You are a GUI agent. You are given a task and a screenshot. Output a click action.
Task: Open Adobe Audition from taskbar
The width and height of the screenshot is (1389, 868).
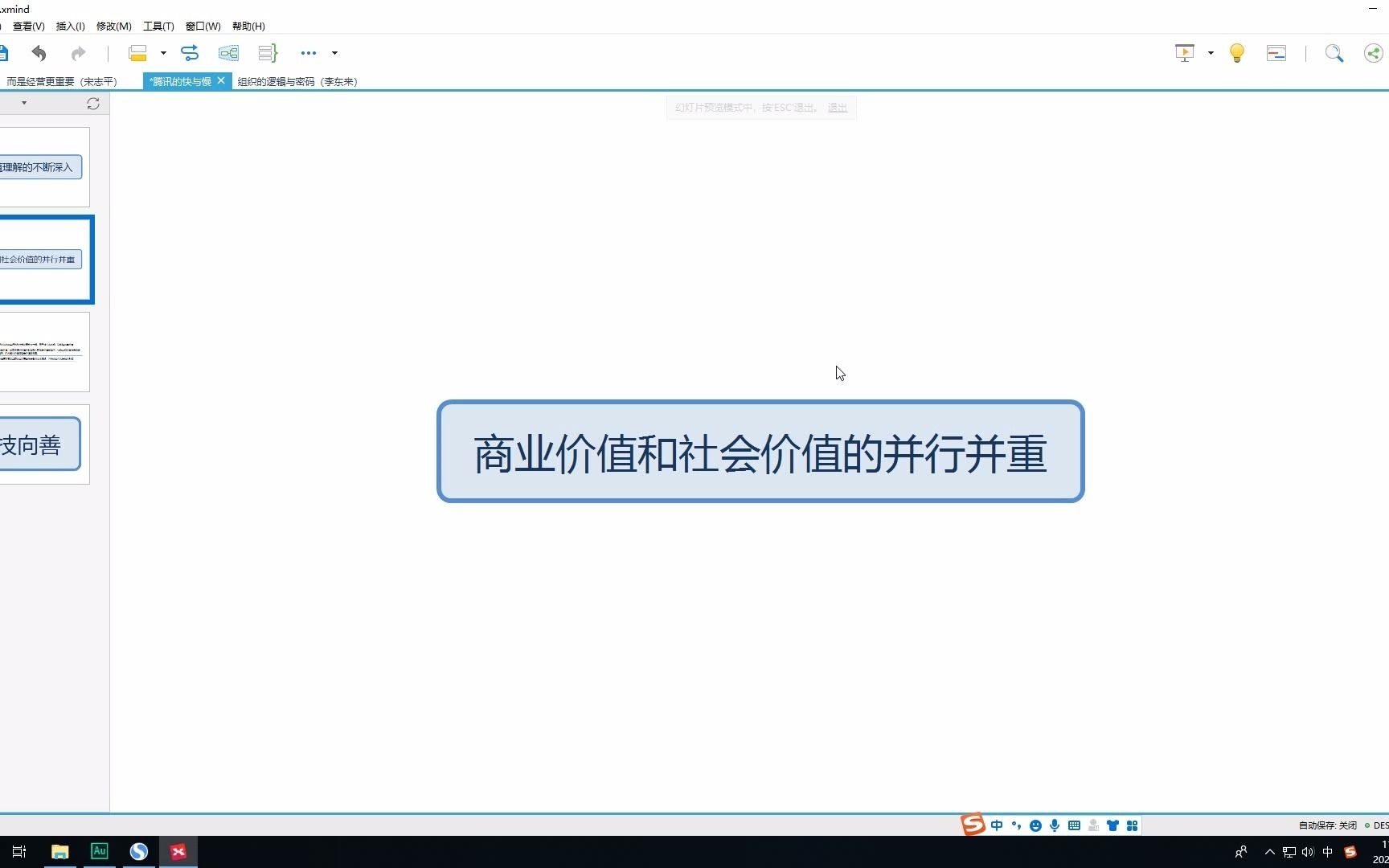(100, 852)
